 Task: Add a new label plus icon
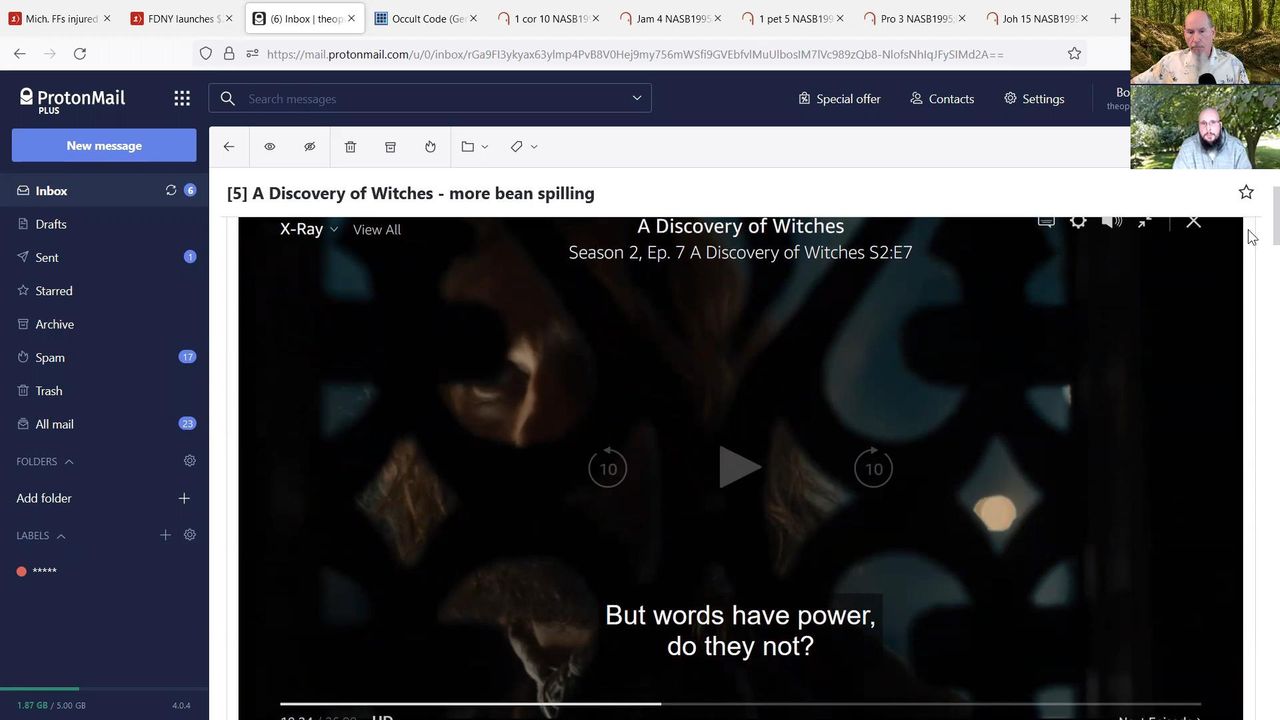[166, 535]
